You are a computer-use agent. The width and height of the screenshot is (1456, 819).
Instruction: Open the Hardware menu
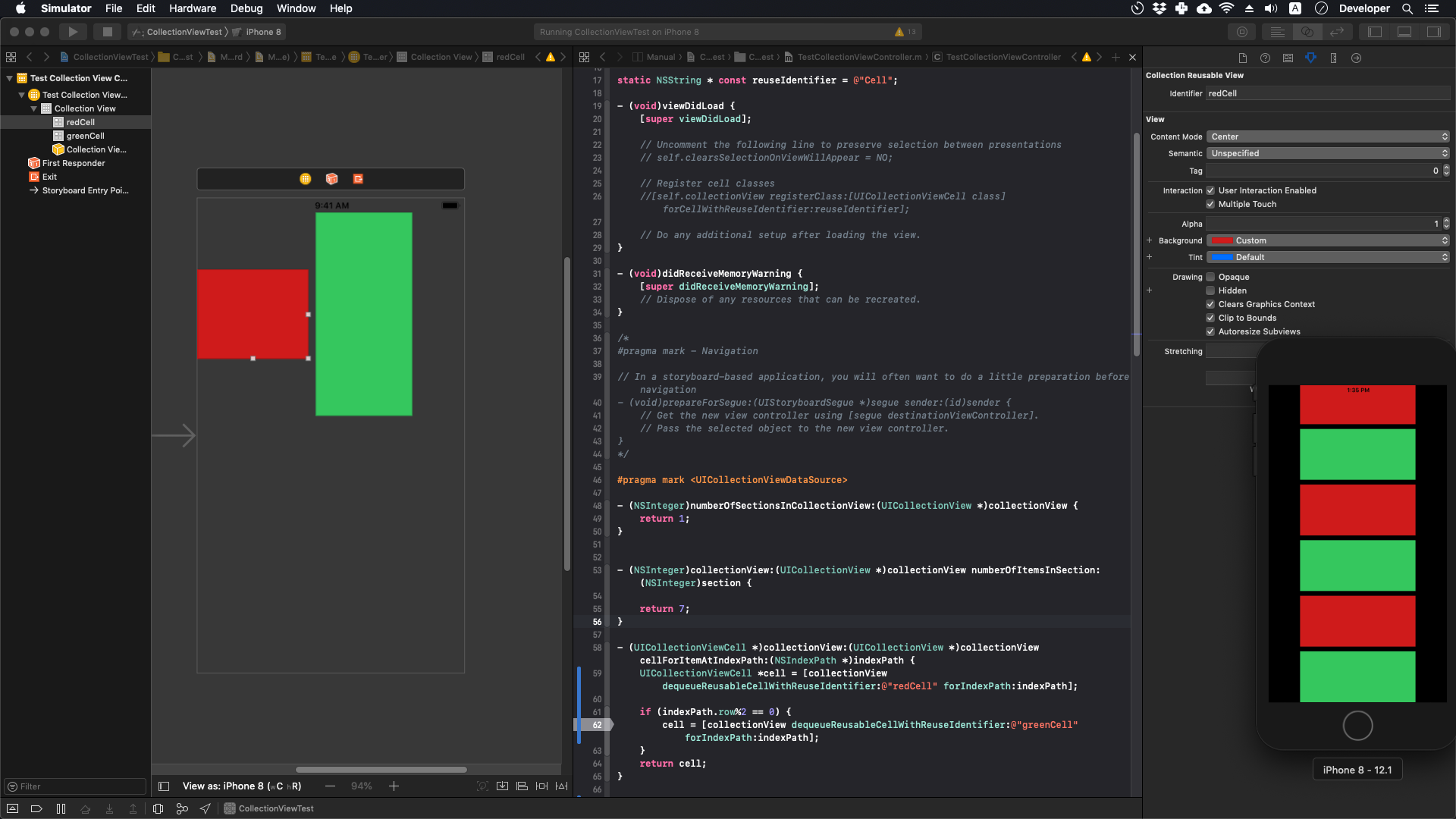[x=192, y=8]
